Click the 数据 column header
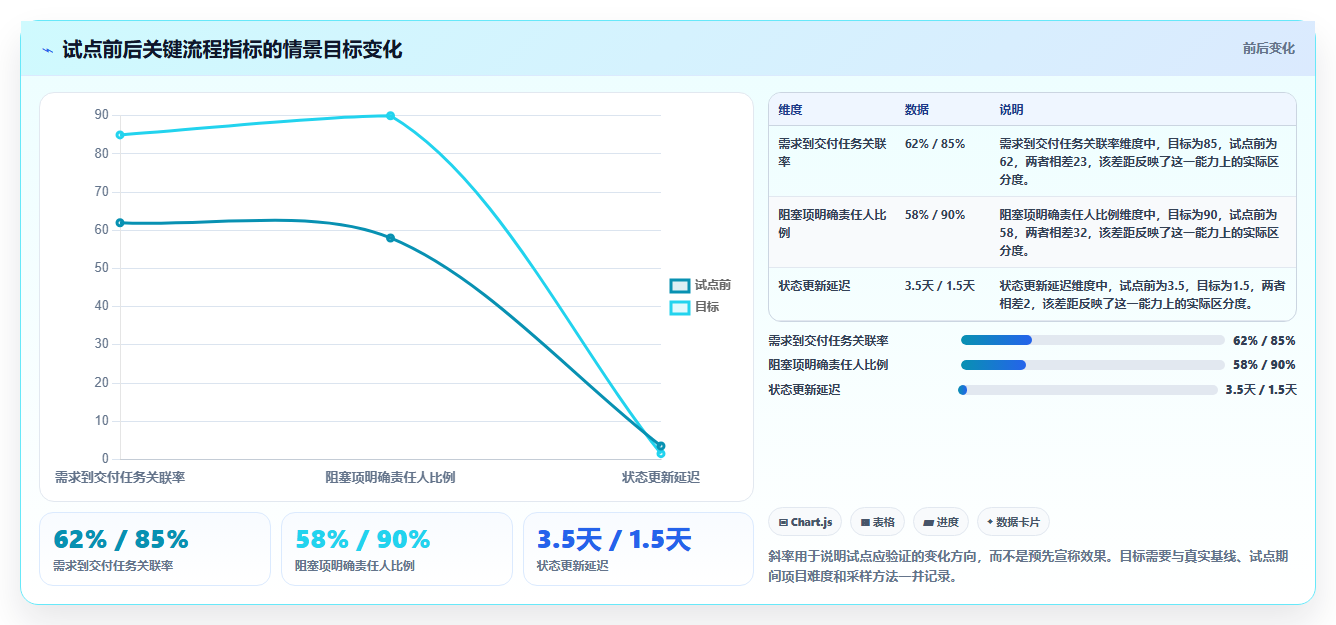Screen dimensions: 1336x625 pyautogui.click(x=917, y=109)
